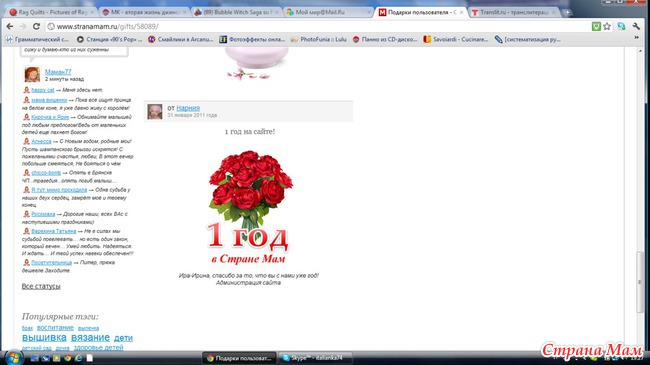650x365 pixels.
Task: Open the Мамаи77 user profile link
Action: pos(58,72)
